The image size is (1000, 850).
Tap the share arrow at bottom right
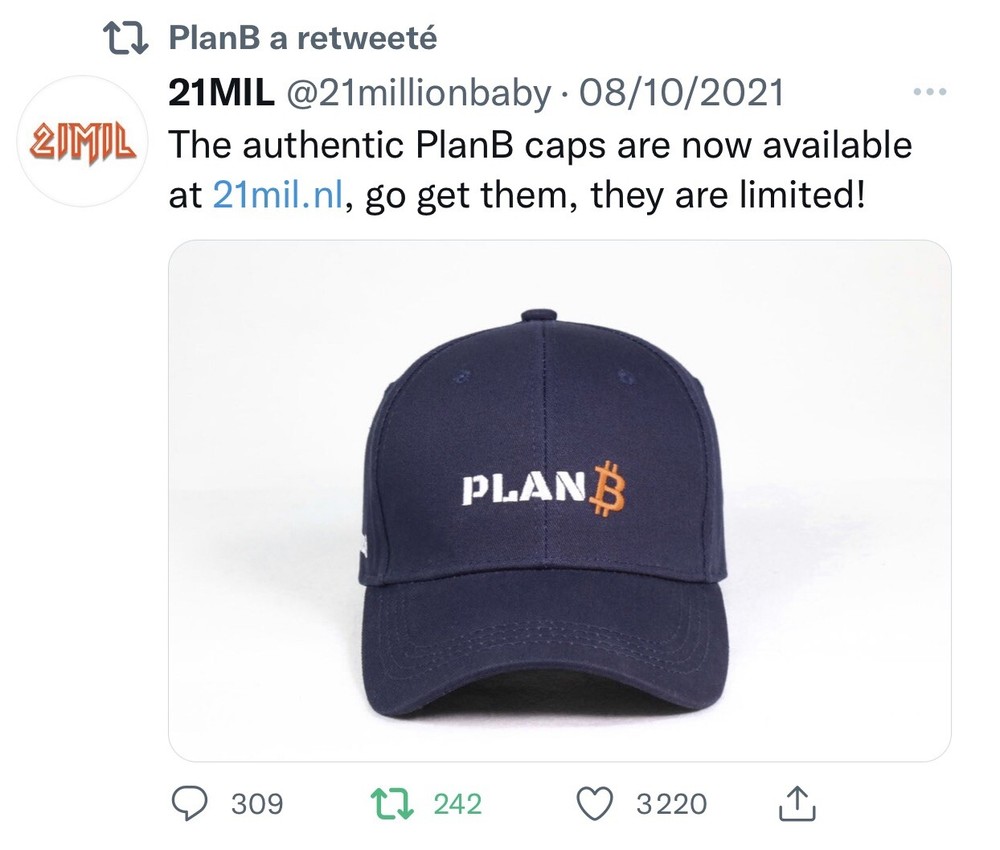pyautogui.click(x=795, y=803)
